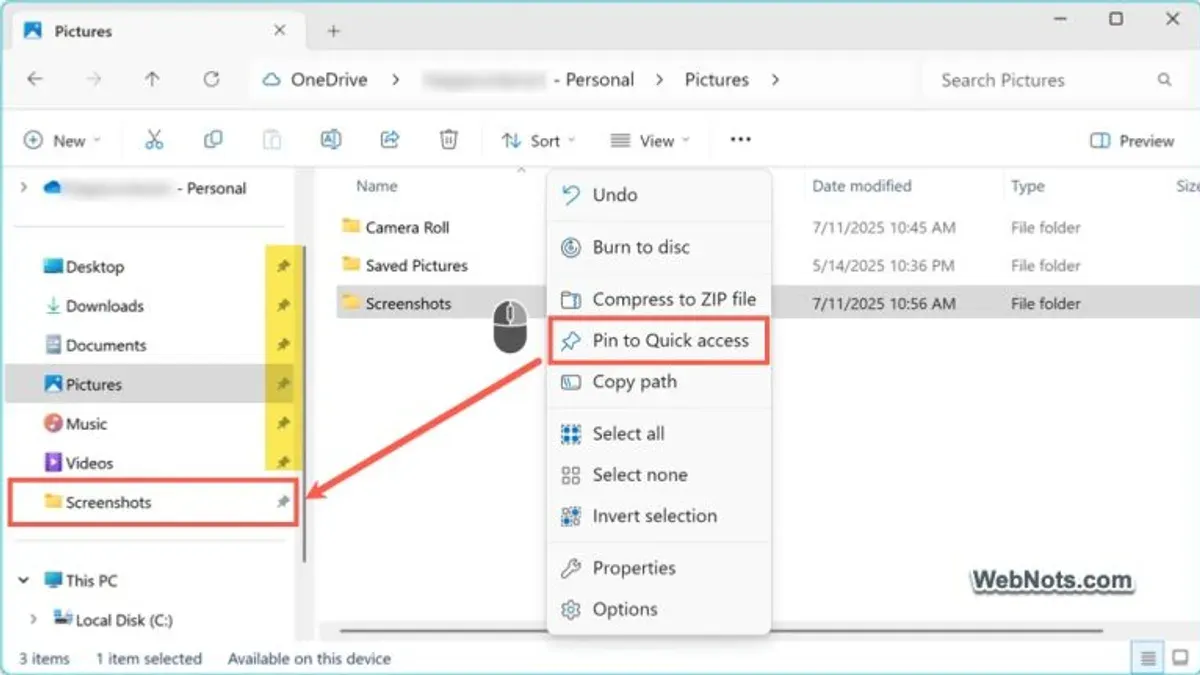Open the View dropdown
The width and height of the screenshot is (1200, 675).
point(650,141)
